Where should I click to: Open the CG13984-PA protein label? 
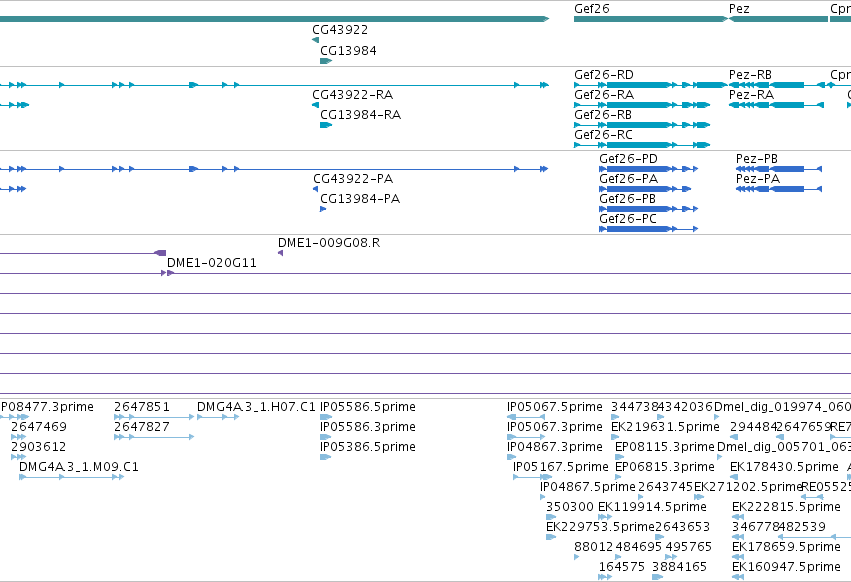(x=360, y=199)
